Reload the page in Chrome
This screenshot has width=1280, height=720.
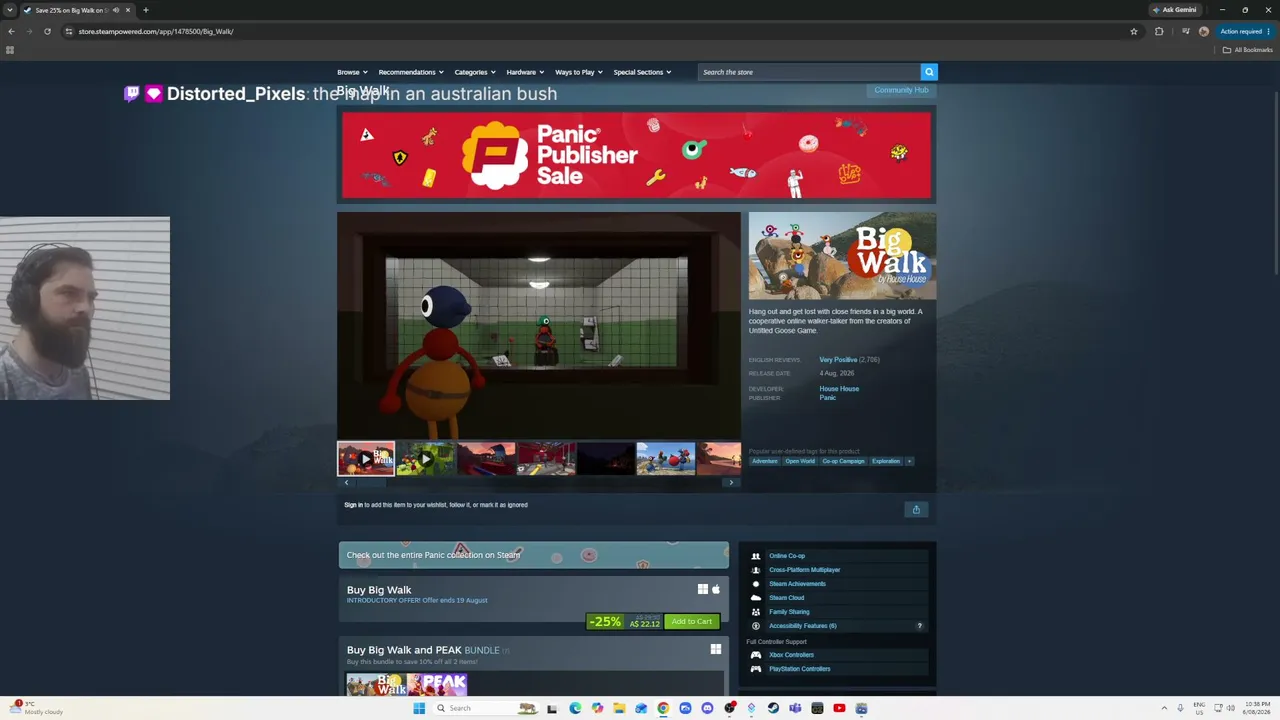click(47, 31)
